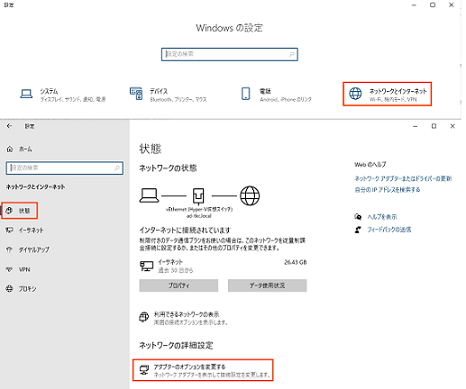Open 利用できるネットワークの表示
This screenshot has height=389, width=466.
(x=184, y=318)
